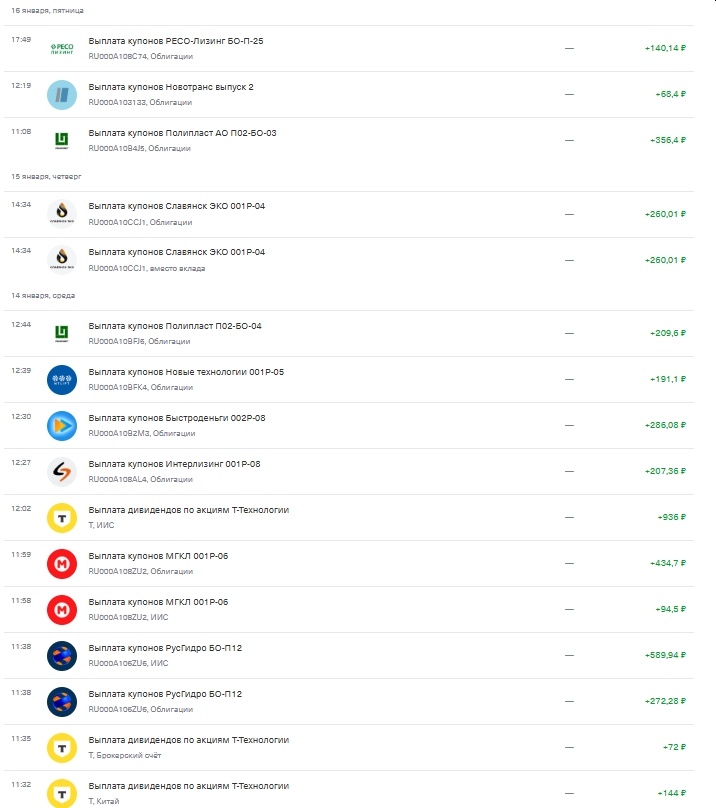
Task: Click the amount +191,1 ₽
Action: click(668, 379)
